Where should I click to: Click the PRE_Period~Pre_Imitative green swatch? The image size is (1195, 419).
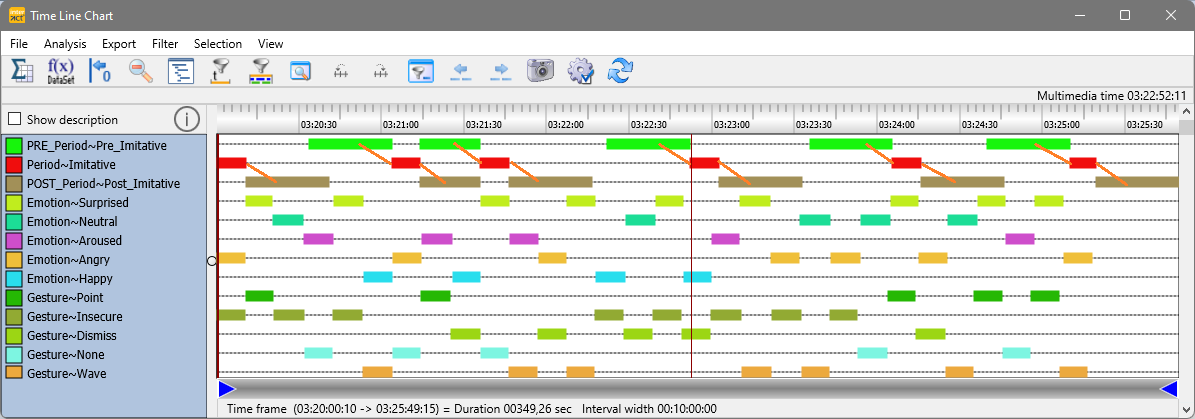click(13, 145)
